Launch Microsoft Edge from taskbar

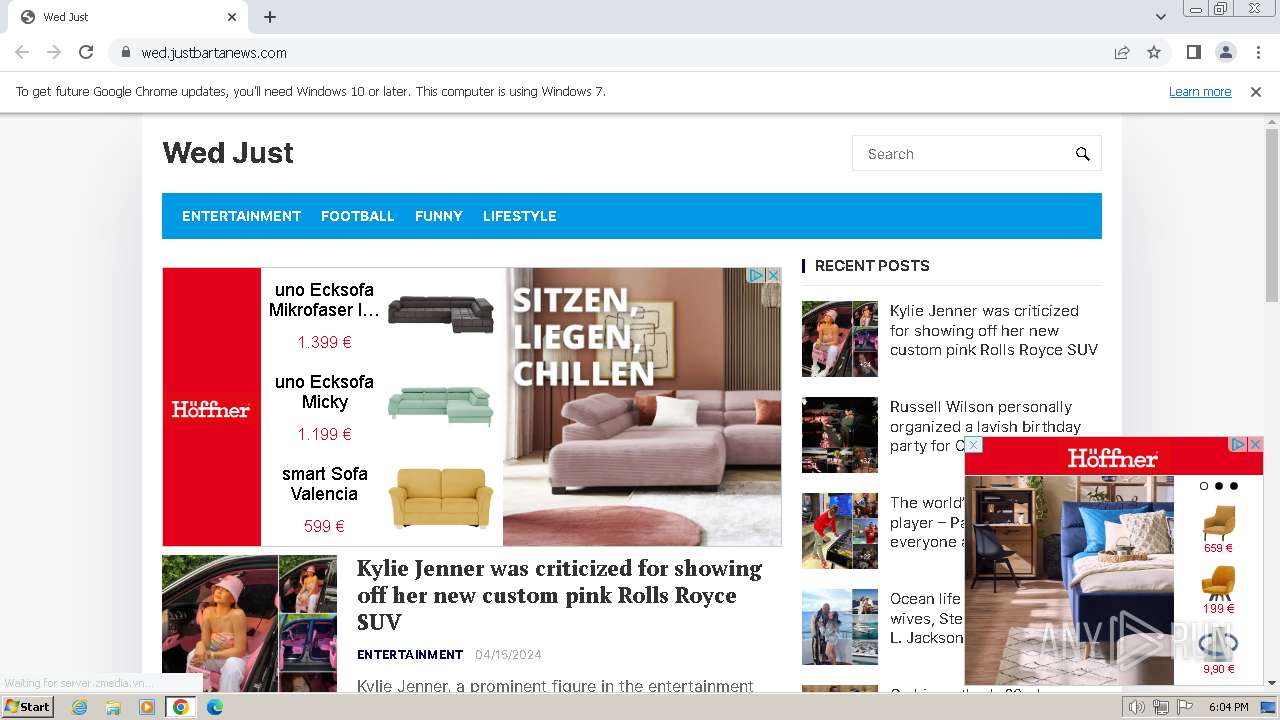pos(215,707)
